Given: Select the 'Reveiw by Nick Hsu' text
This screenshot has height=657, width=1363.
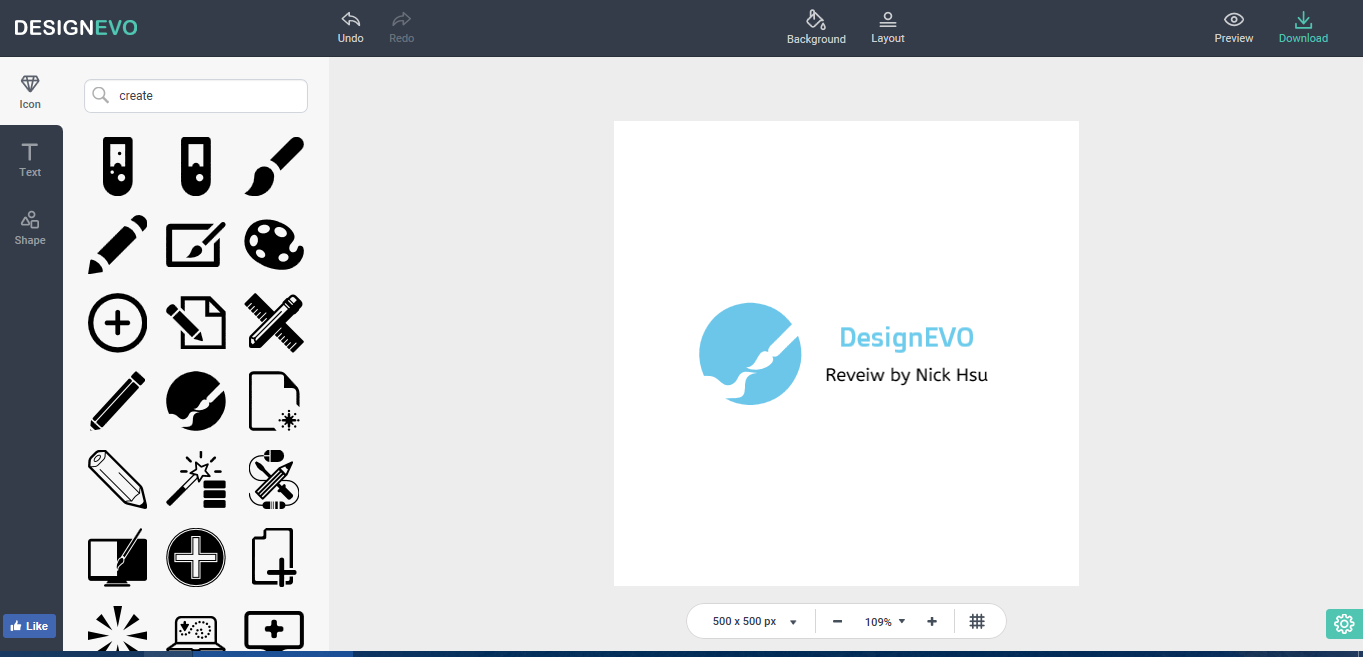Looking at the screenshot, I should click(x=906, y=375).
